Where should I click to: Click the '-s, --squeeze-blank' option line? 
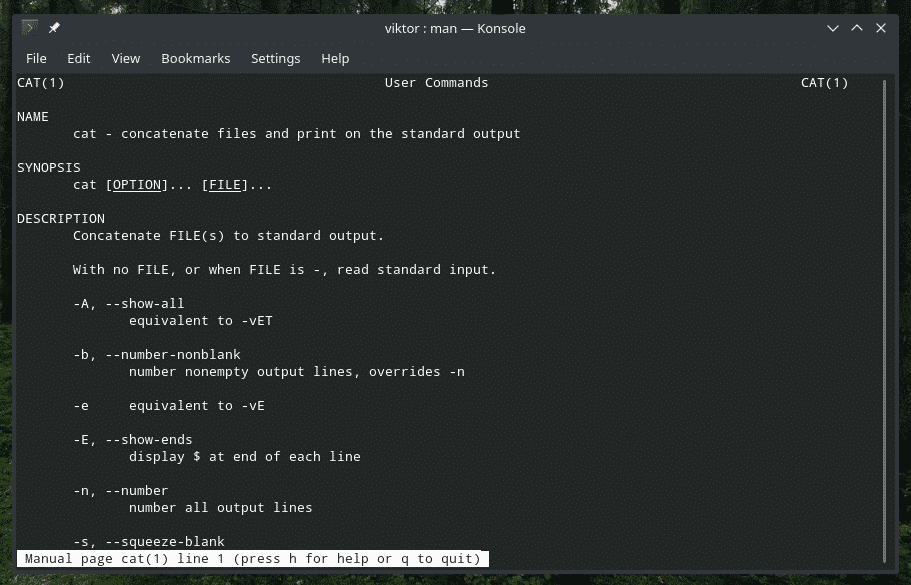coord(149,541)
